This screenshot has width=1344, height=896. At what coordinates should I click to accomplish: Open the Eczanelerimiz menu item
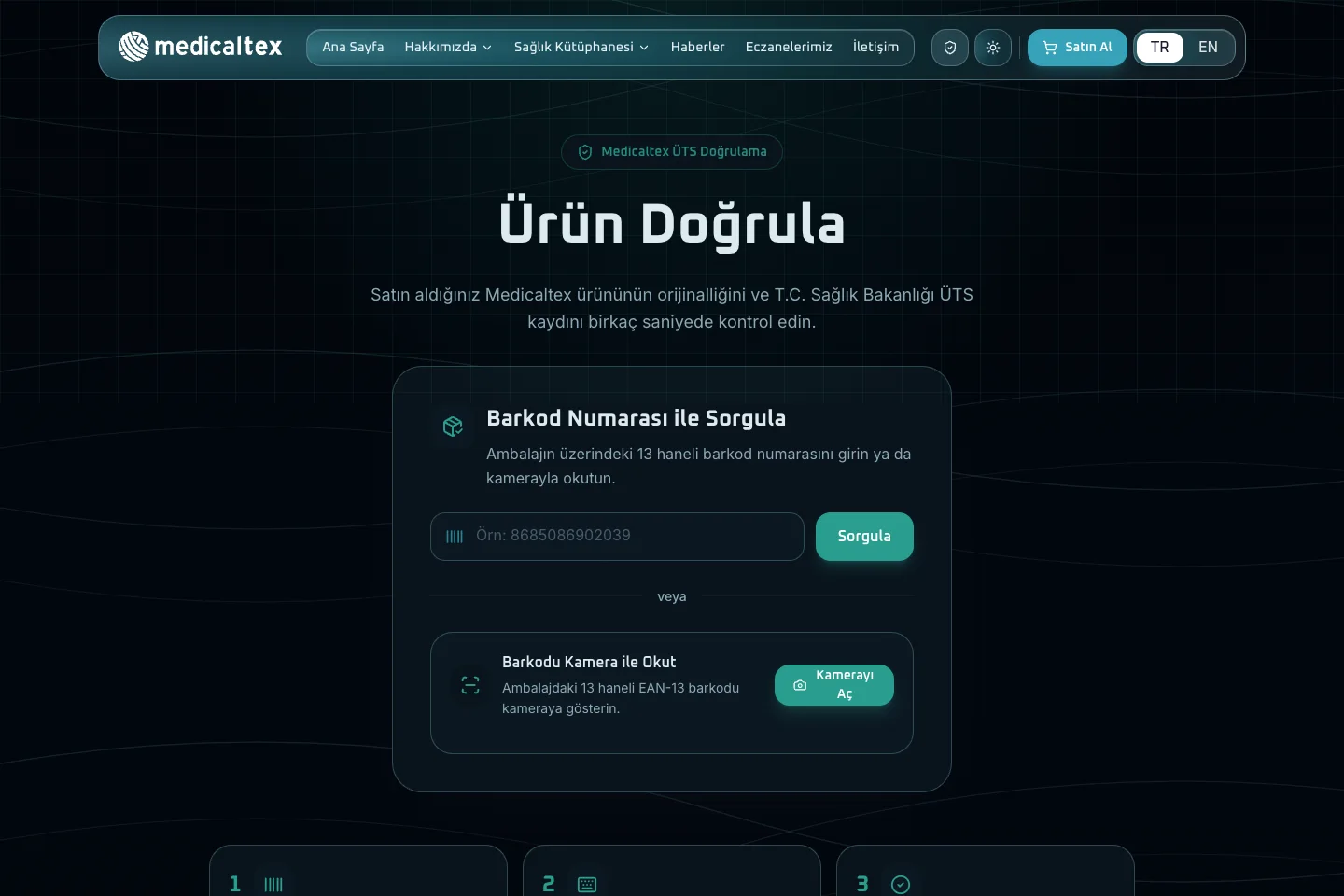pos(789,47)
